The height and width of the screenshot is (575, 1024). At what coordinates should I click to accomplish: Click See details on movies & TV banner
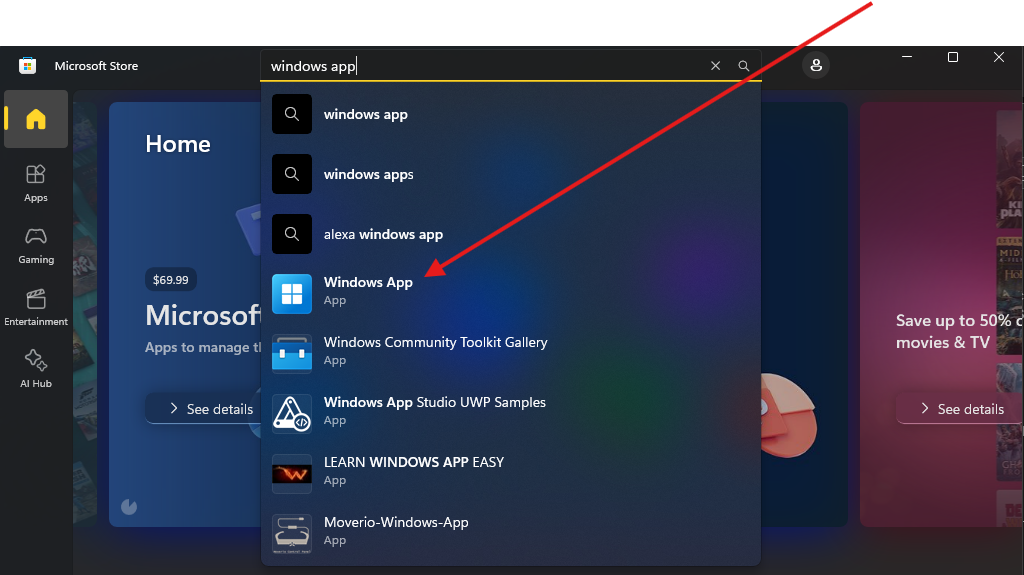(960, 409)
